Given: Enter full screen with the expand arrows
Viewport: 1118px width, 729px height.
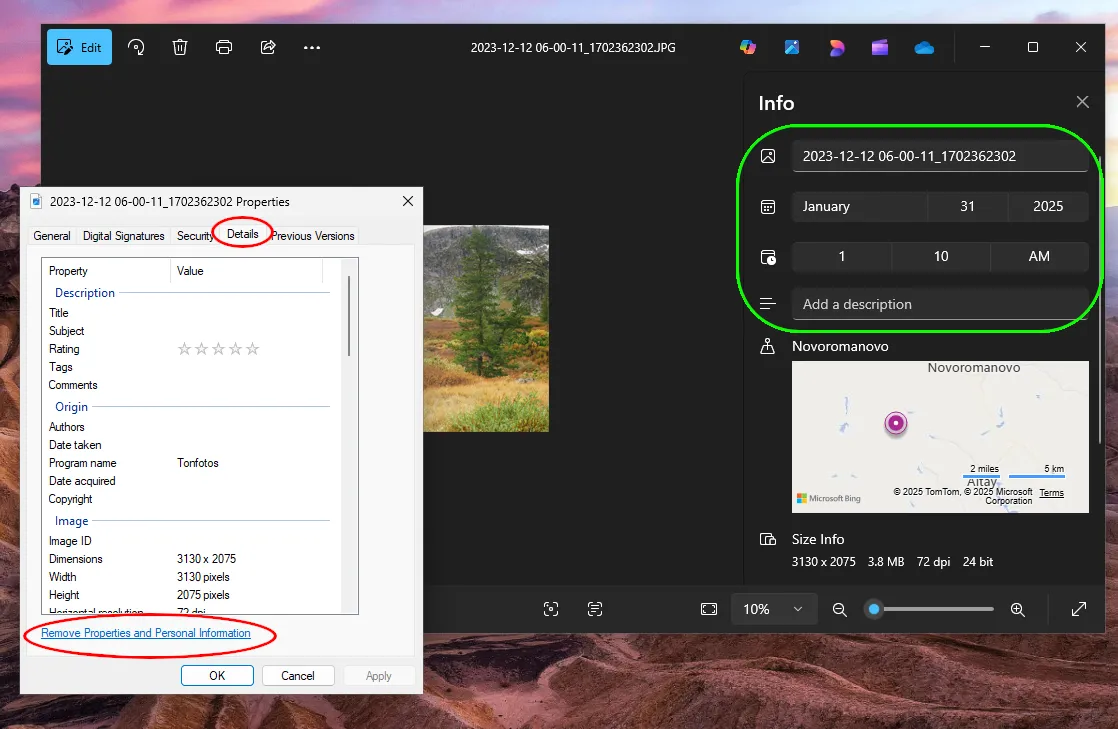Looking at the screenshot, I should [x=1079, y=609].
